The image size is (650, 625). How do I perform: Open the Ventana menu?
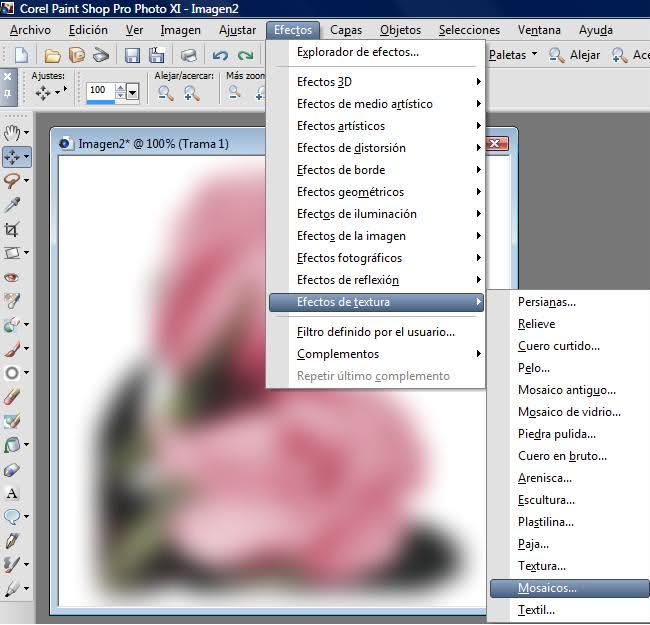coord(539,30)
